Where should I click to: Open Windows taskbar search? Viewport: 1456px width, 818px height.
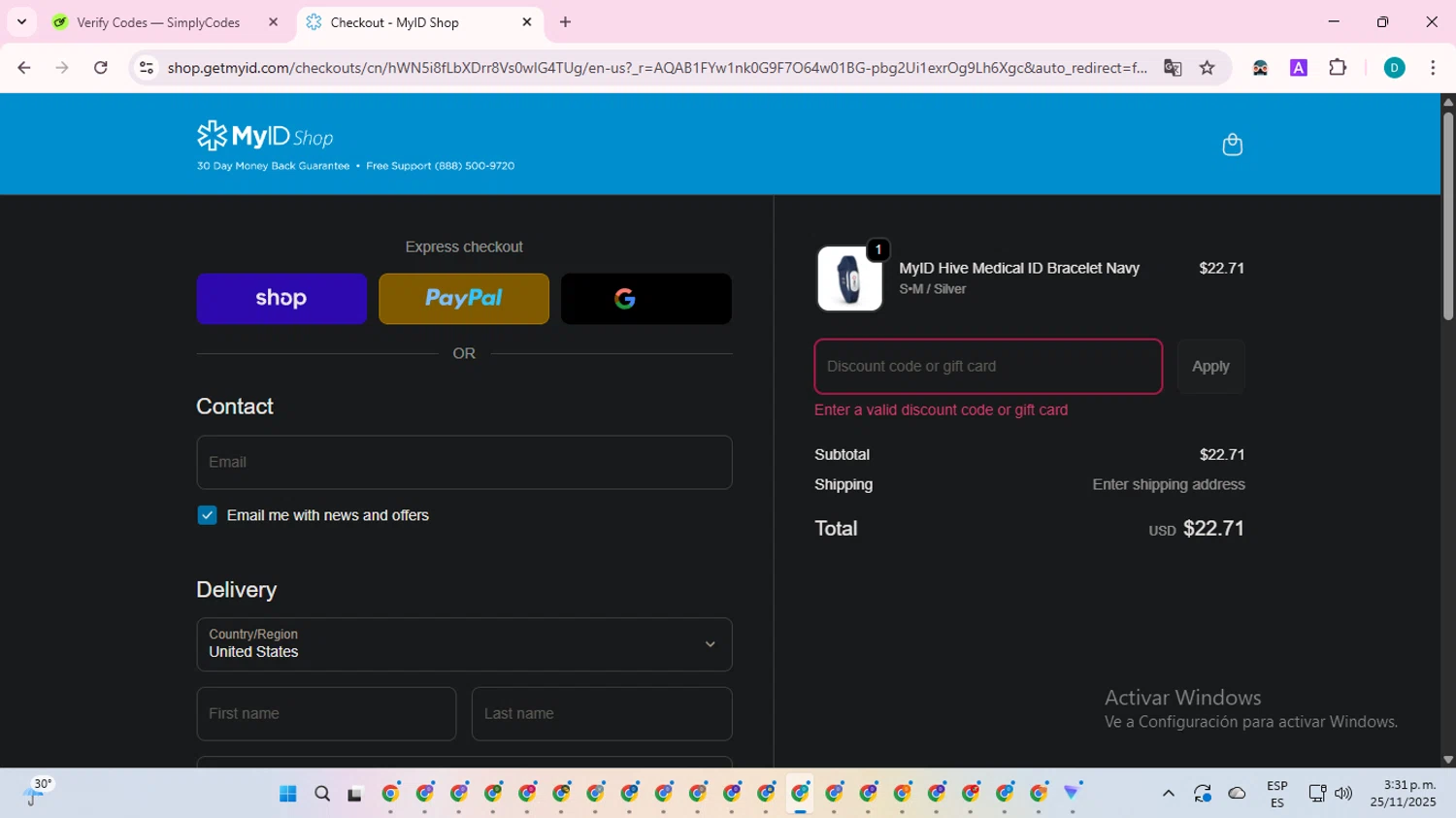pyautogui.click(x=322, y=794)
